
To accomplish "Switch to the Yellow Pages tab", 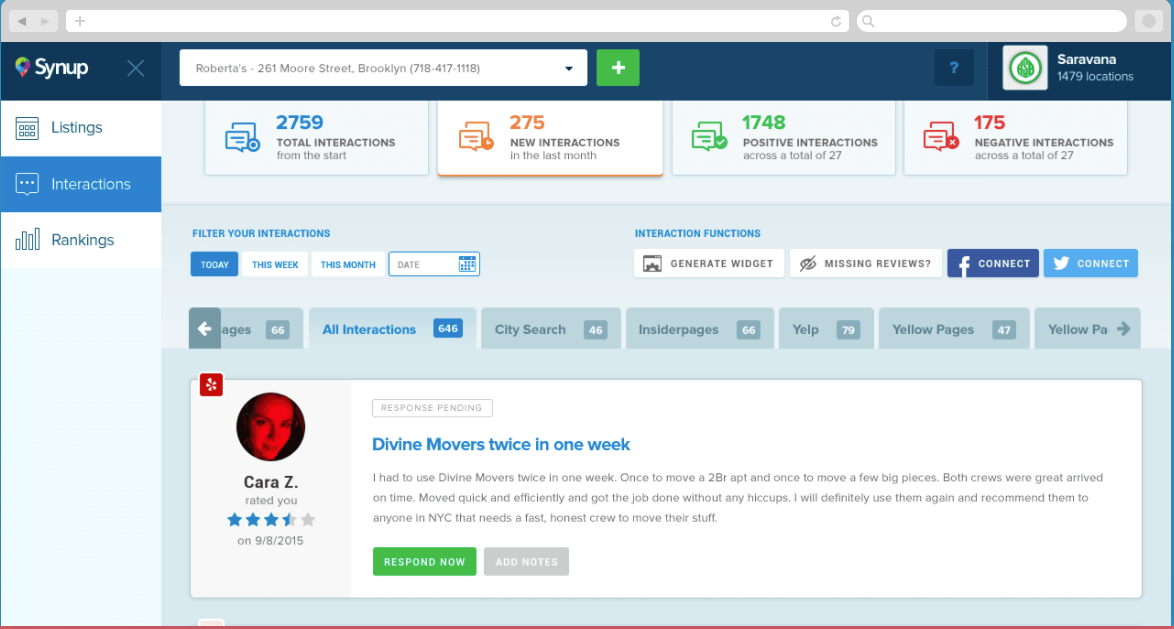I will (954, 328).
